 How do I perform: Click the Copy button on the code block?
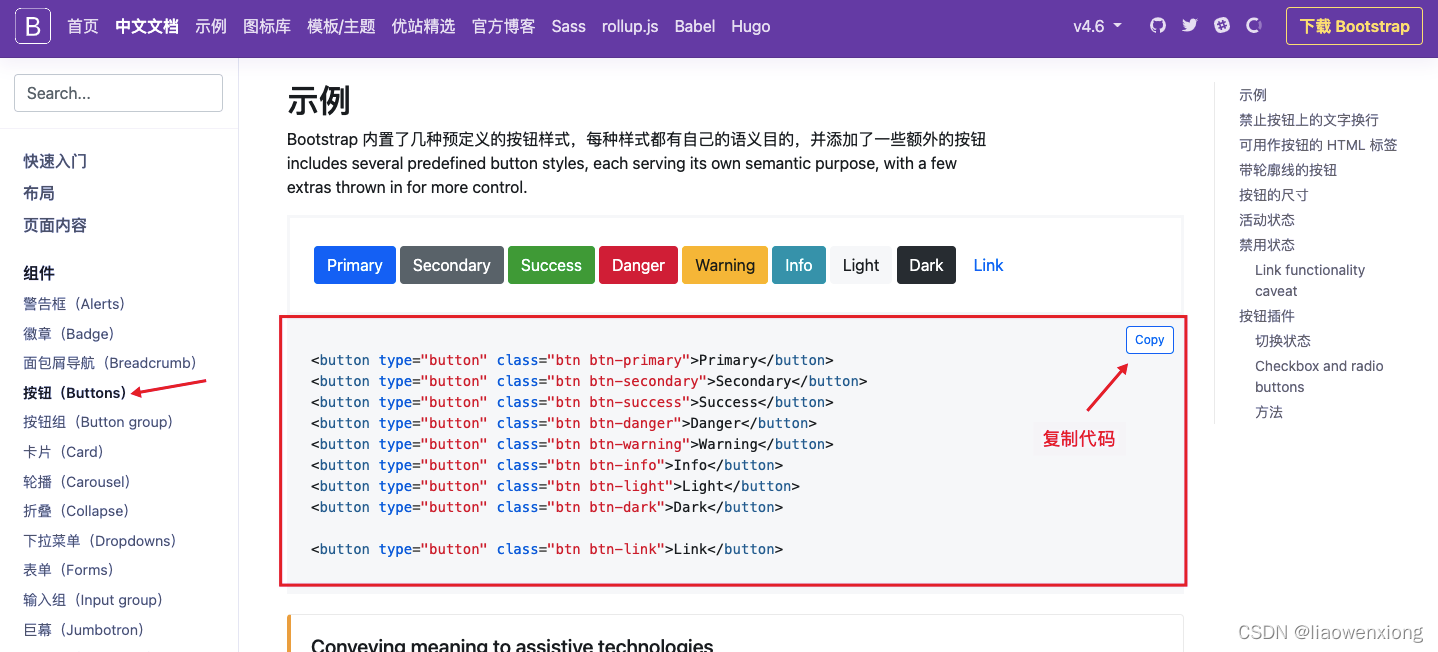click(x=1149, y=339)
